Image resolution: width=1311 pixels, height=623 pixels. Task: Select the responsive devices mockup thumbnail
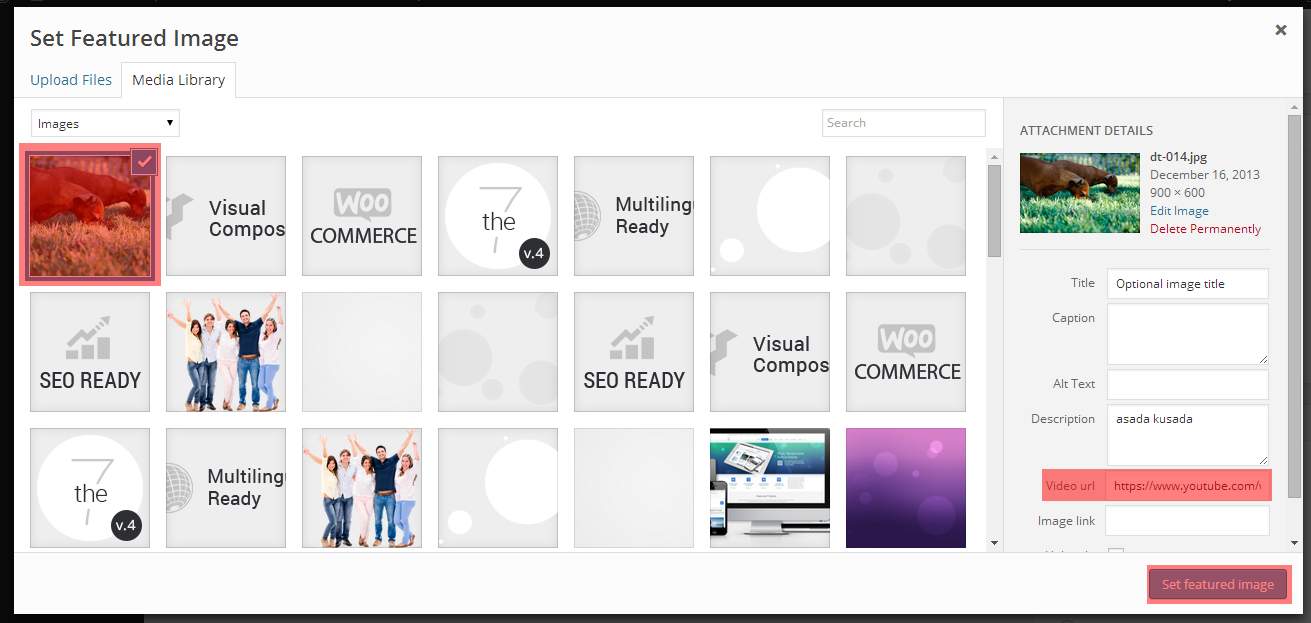point(770,488)
